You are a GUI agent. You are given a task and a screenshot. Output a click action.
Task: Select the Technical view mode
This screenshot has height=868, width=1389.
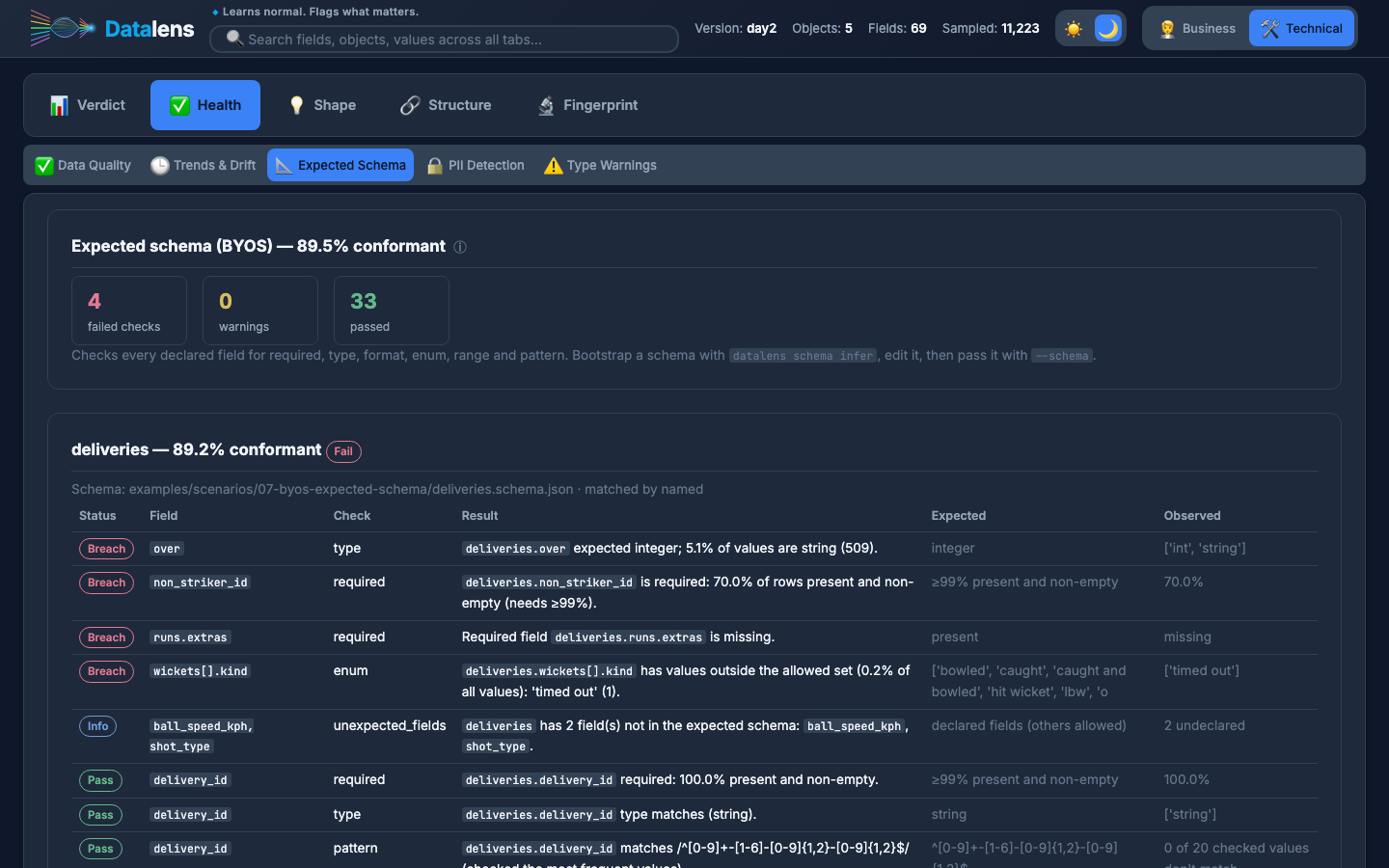point(1301,29)
